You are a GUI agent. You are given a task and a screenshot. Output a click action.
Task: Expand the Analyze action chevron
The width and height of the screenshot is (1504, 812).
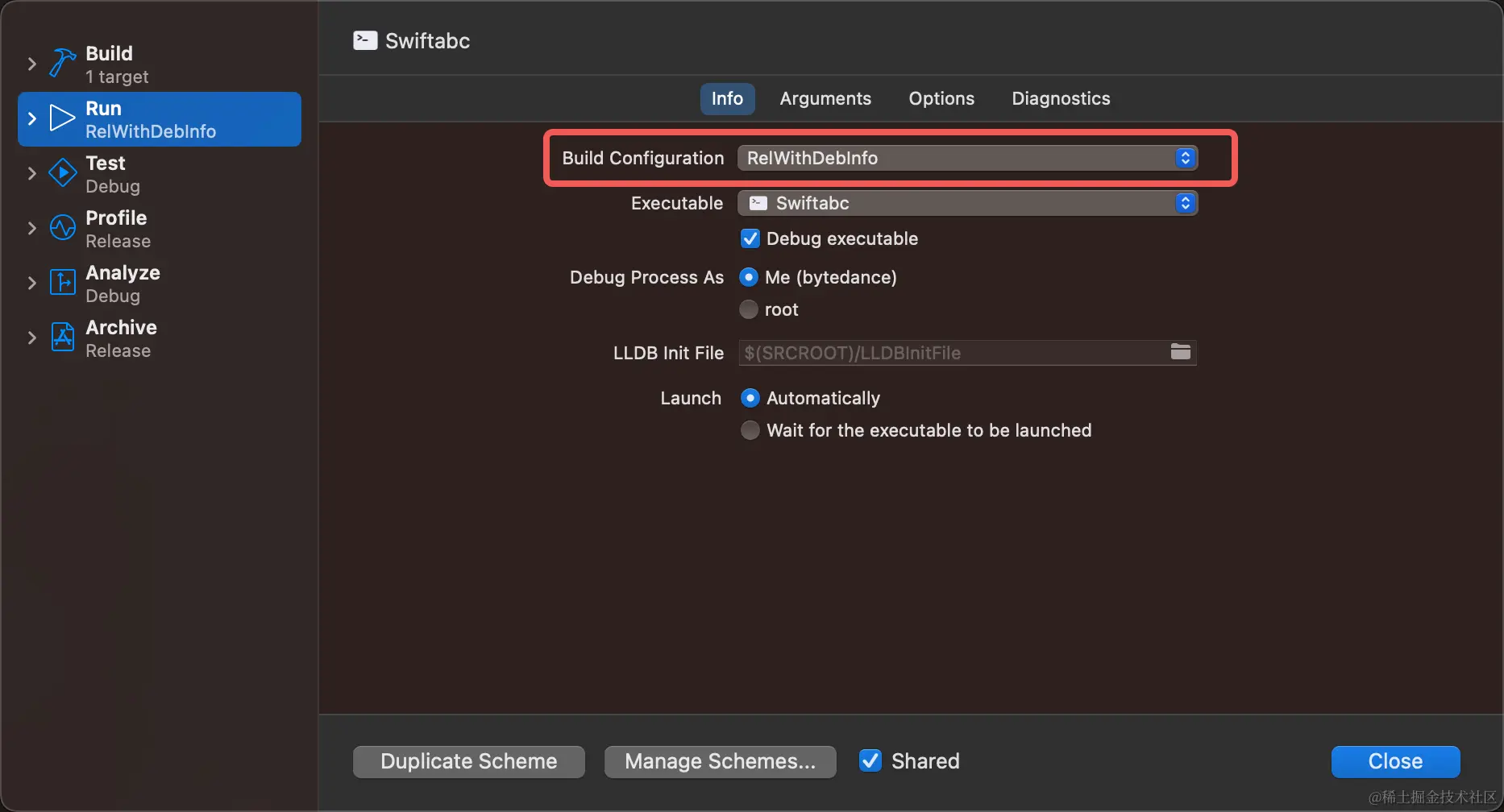[x=32, y=283]
